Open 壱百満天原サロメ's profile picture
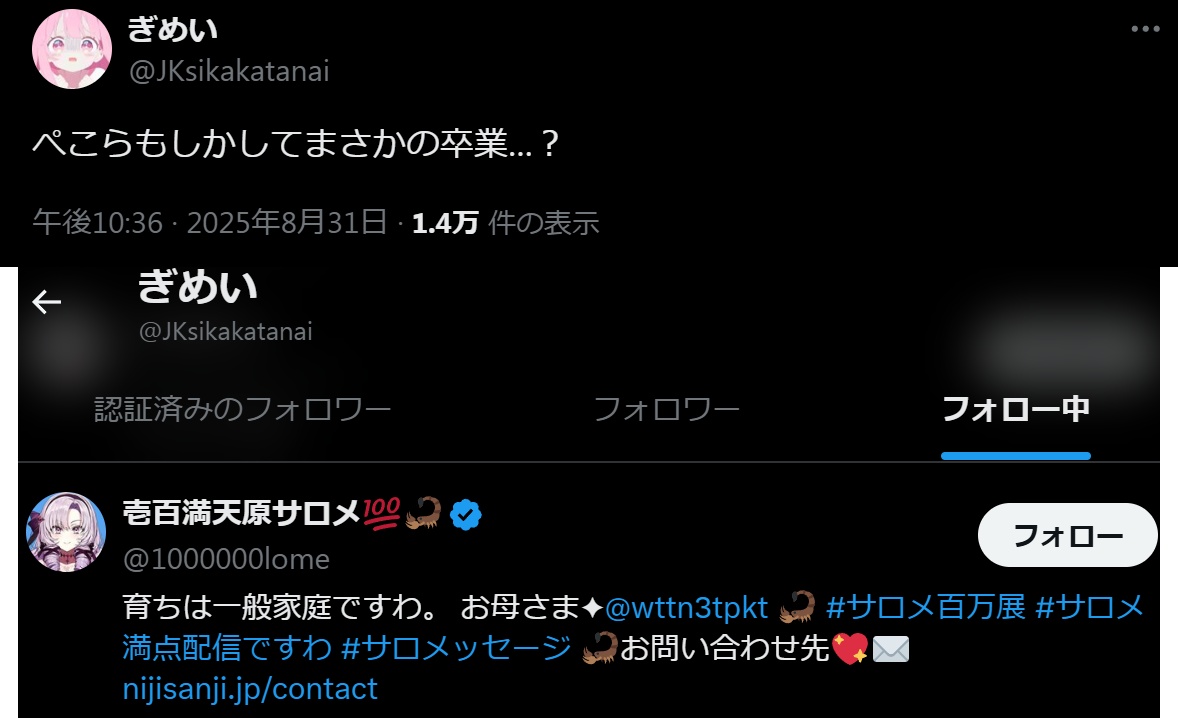The image size is (1178, 718). 66,532
